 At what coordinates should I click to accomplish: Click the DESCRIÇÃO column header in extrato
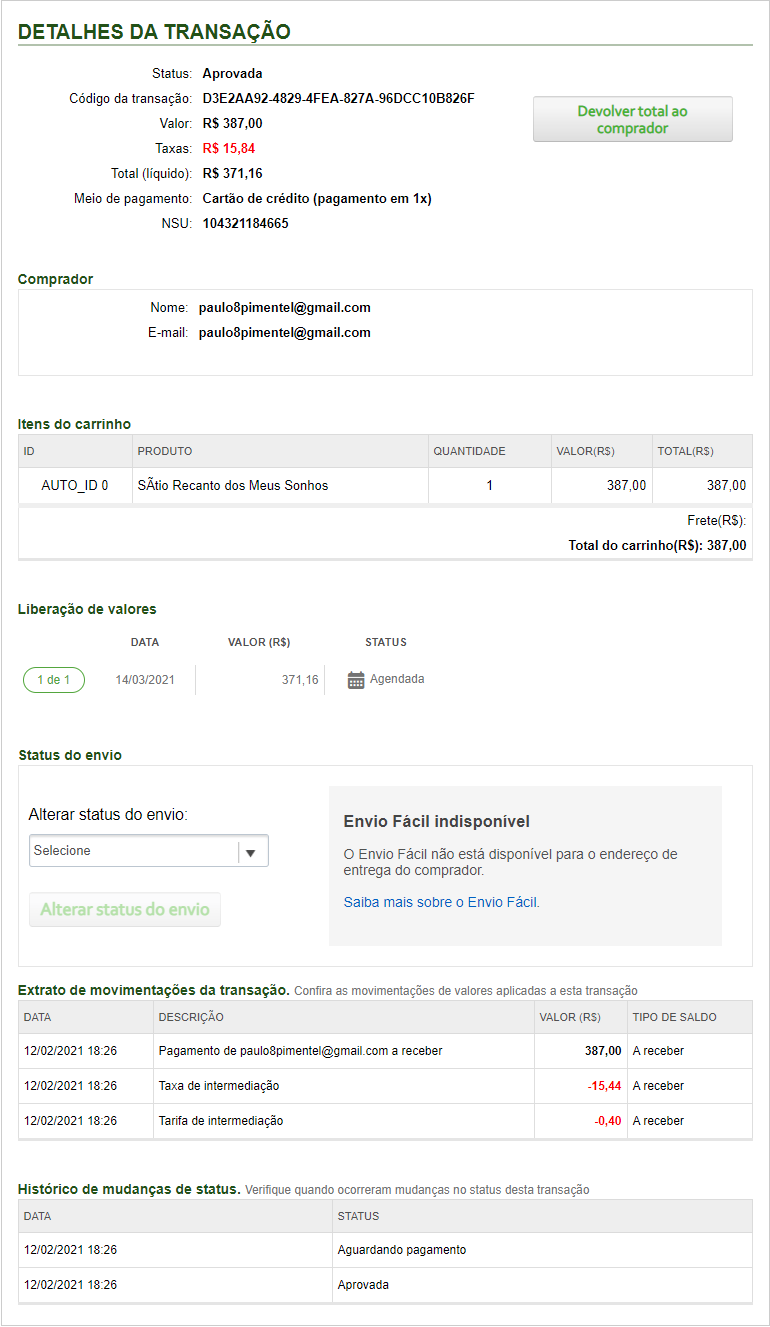(x=191, y=1017)
